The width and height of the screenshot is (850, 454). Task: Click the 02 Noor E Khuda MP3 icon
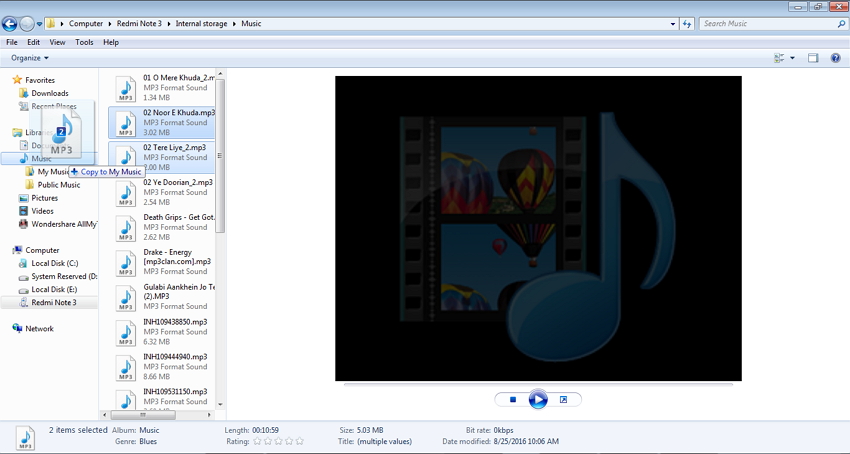[126, 123]
